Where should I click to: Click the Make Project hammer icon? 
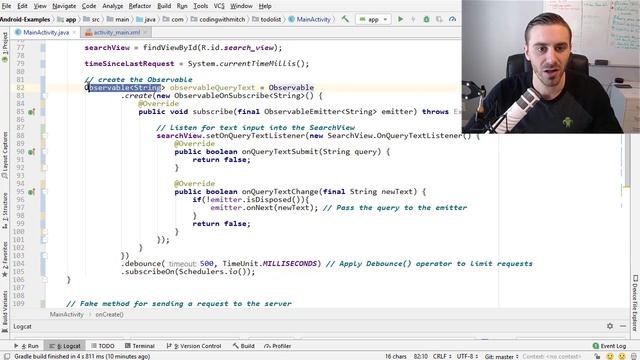pyautogui.click(x=345, y=19)
